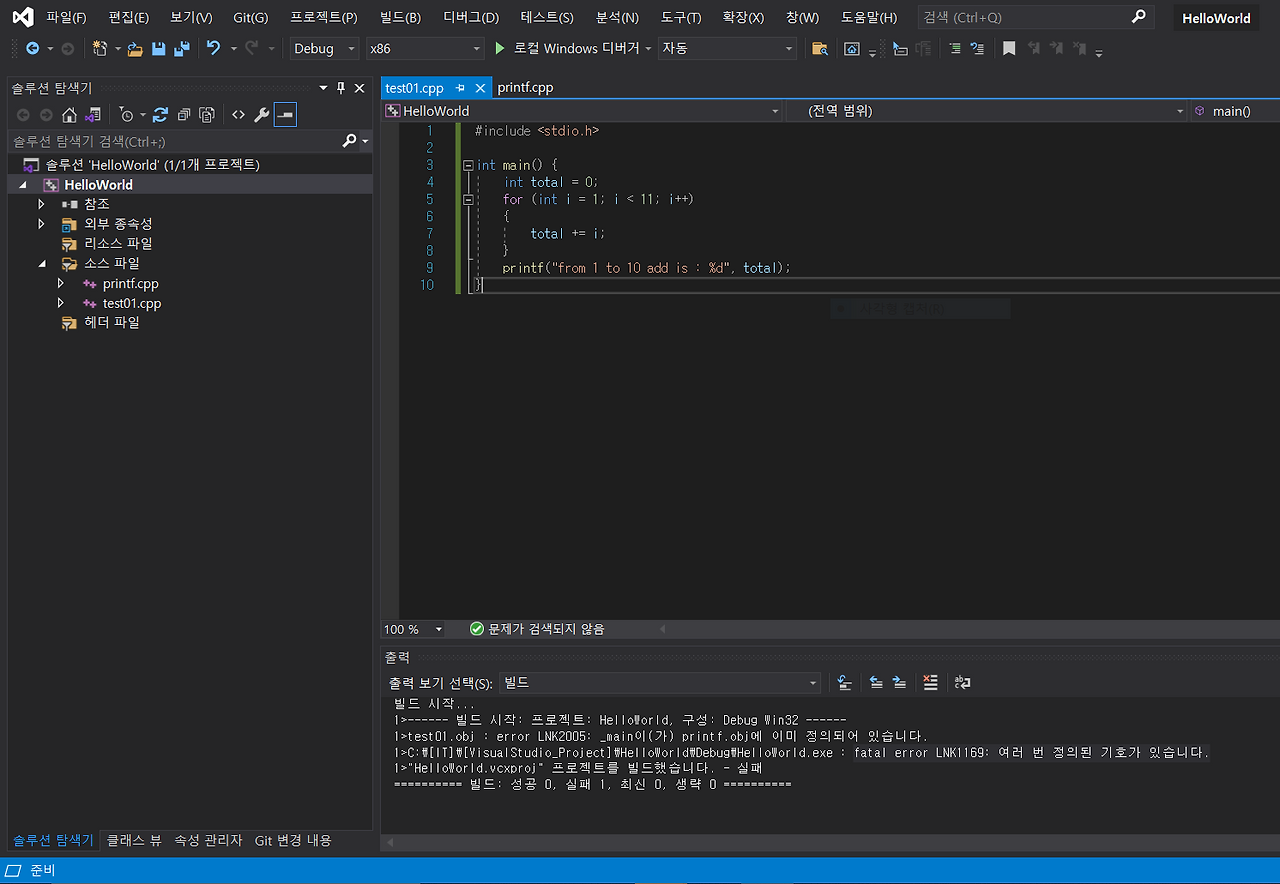Click Solution Explorer's Home icon
The width and height of the screenshot is (1280, 884).
point(69,115)
